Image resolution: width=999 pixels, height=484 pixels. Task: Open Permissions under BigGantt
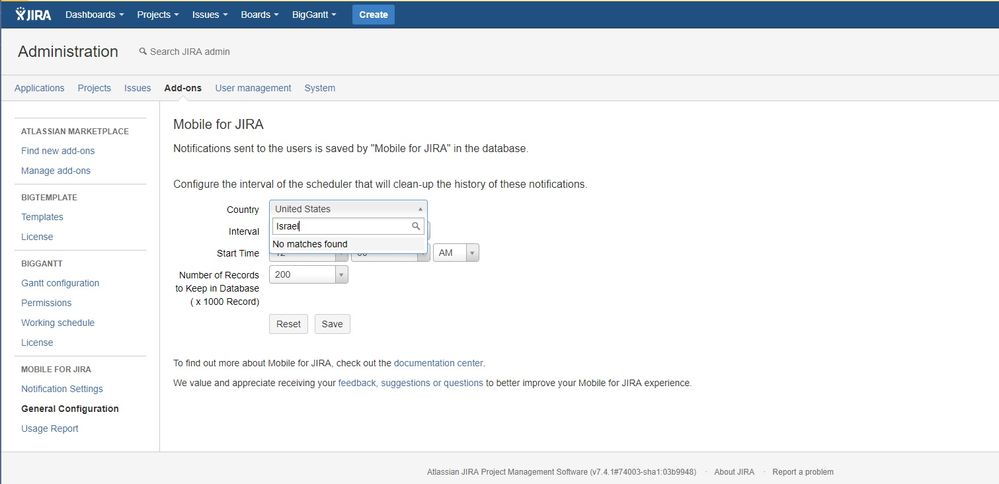47,303
